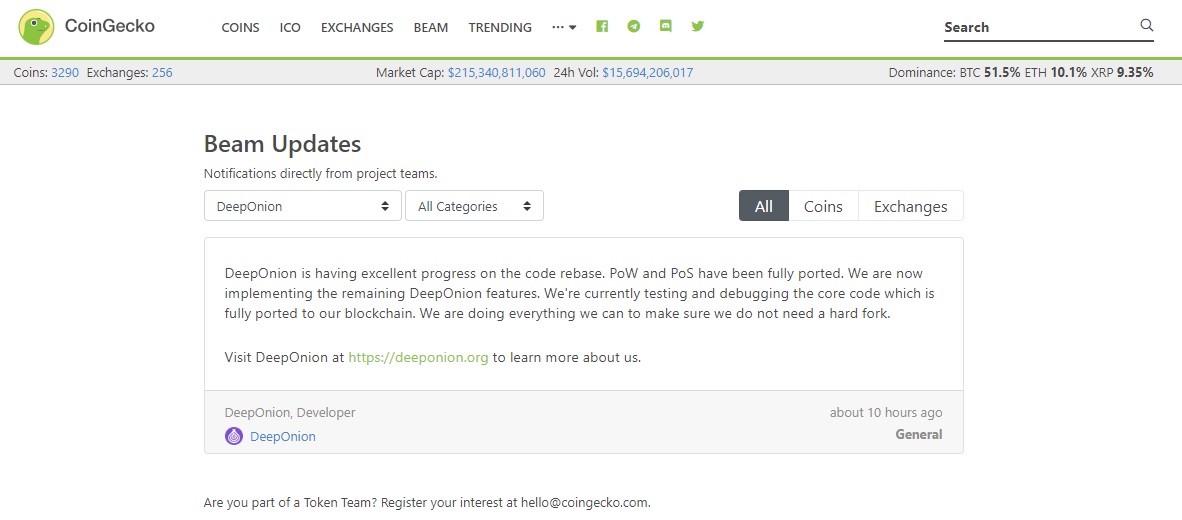This screenshot has height=520, width=1182.
Task: Open the TRENDING menu item
Action: pos(500,27)
